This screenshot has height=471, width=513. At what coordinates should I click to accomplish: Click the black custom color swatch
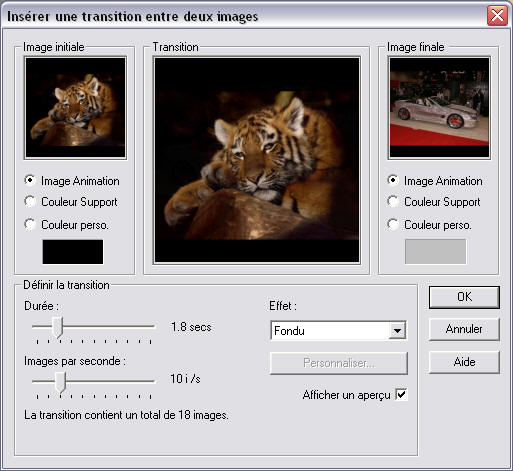coord(73,252)
